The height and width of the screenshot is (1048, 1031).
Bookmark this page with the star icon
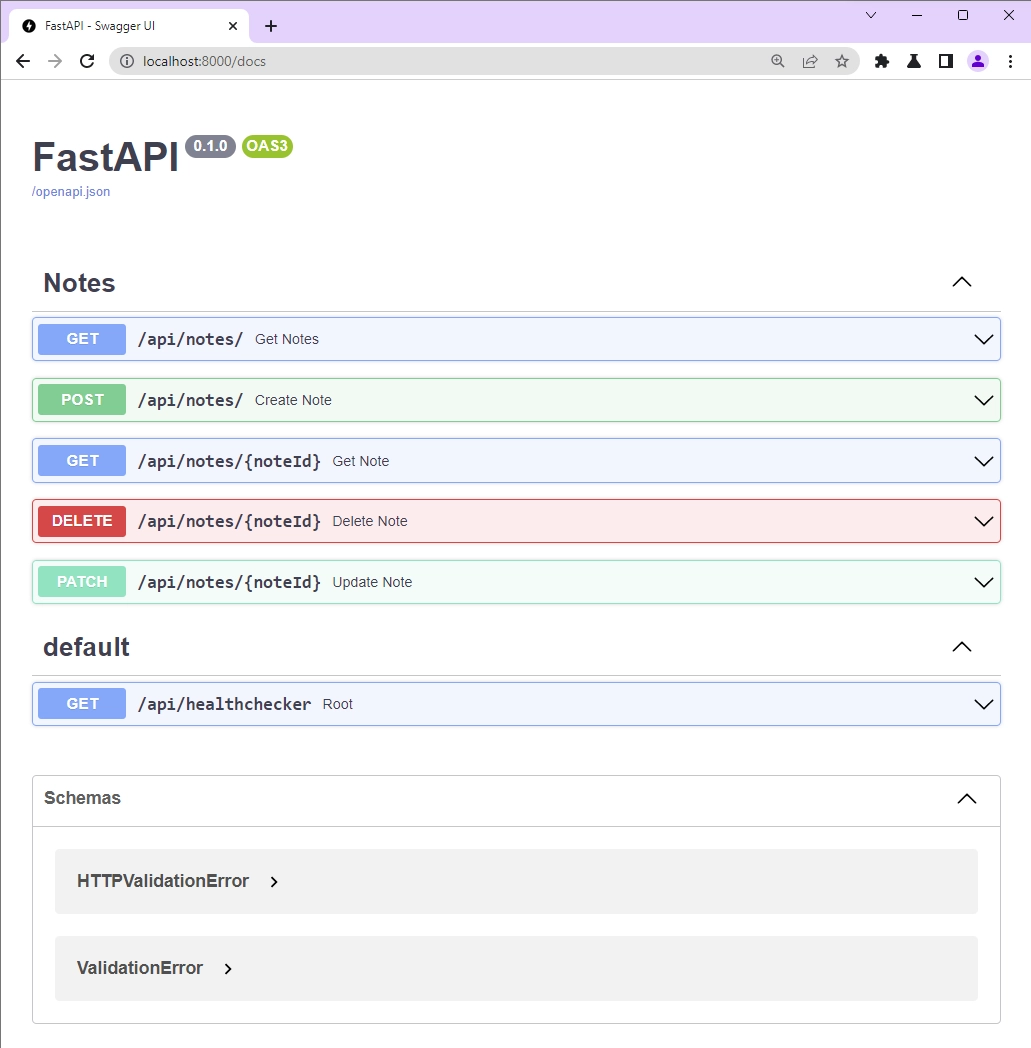(842, 61)
